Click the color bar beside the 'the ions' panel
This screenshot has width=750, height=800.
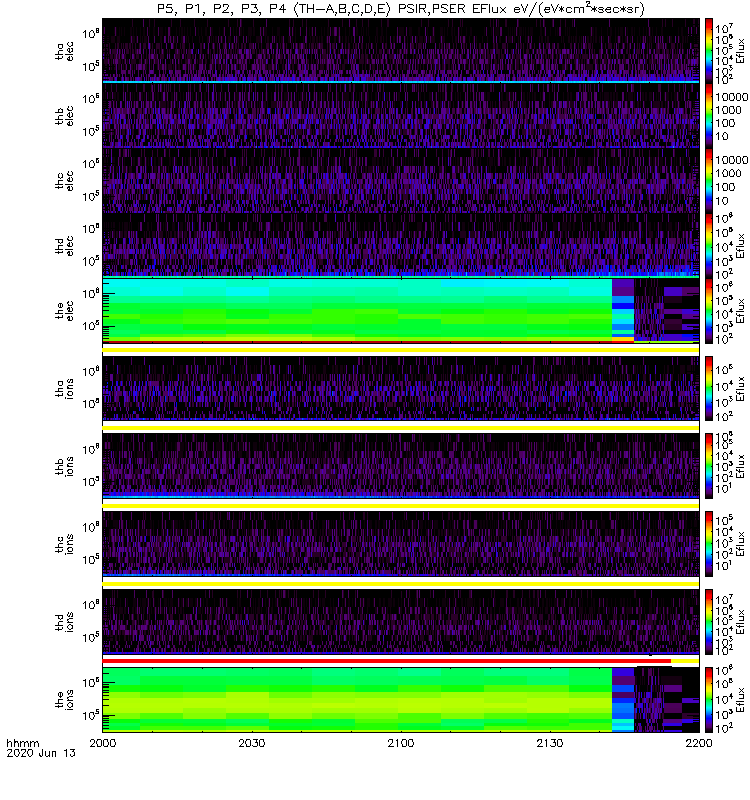(x=709, y=699)
